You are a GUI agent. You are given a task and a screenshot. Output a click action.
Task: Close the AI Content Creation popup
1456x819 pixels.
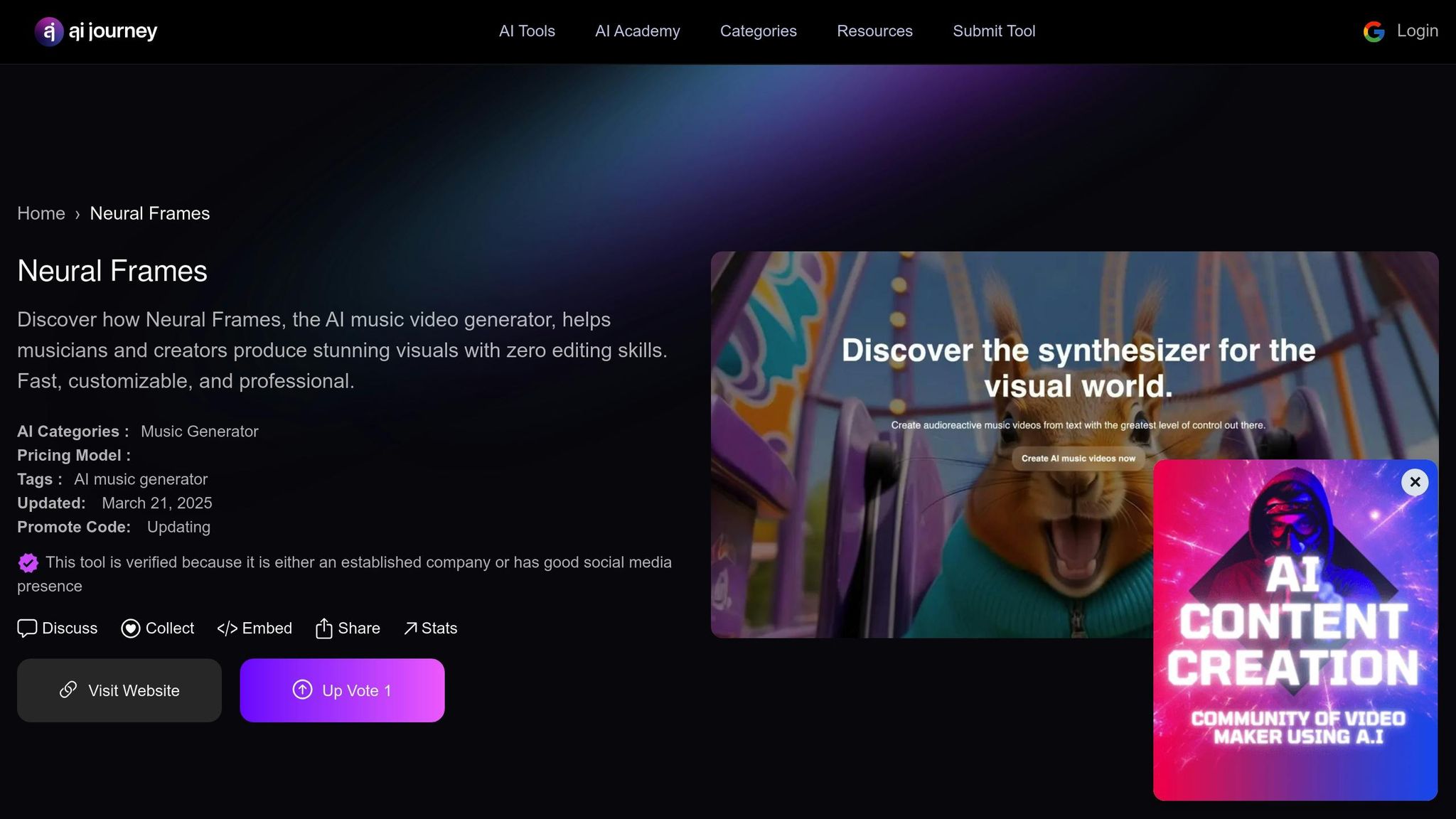coord(1415,482)
